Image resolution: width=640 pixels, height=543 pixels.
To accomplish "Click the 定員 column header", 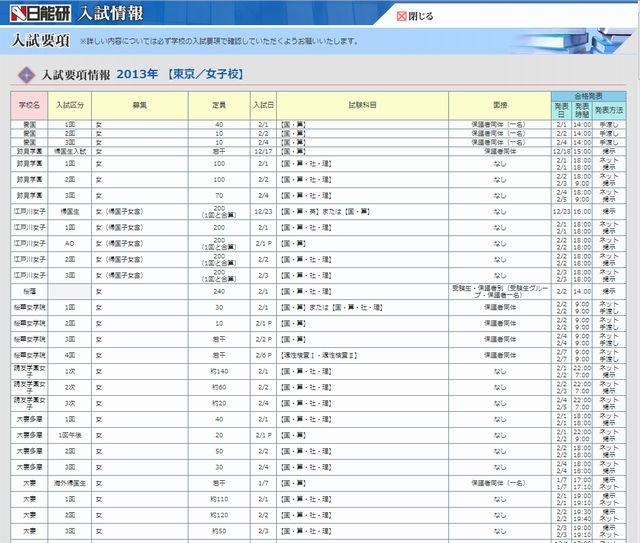I will click(219, 104).
